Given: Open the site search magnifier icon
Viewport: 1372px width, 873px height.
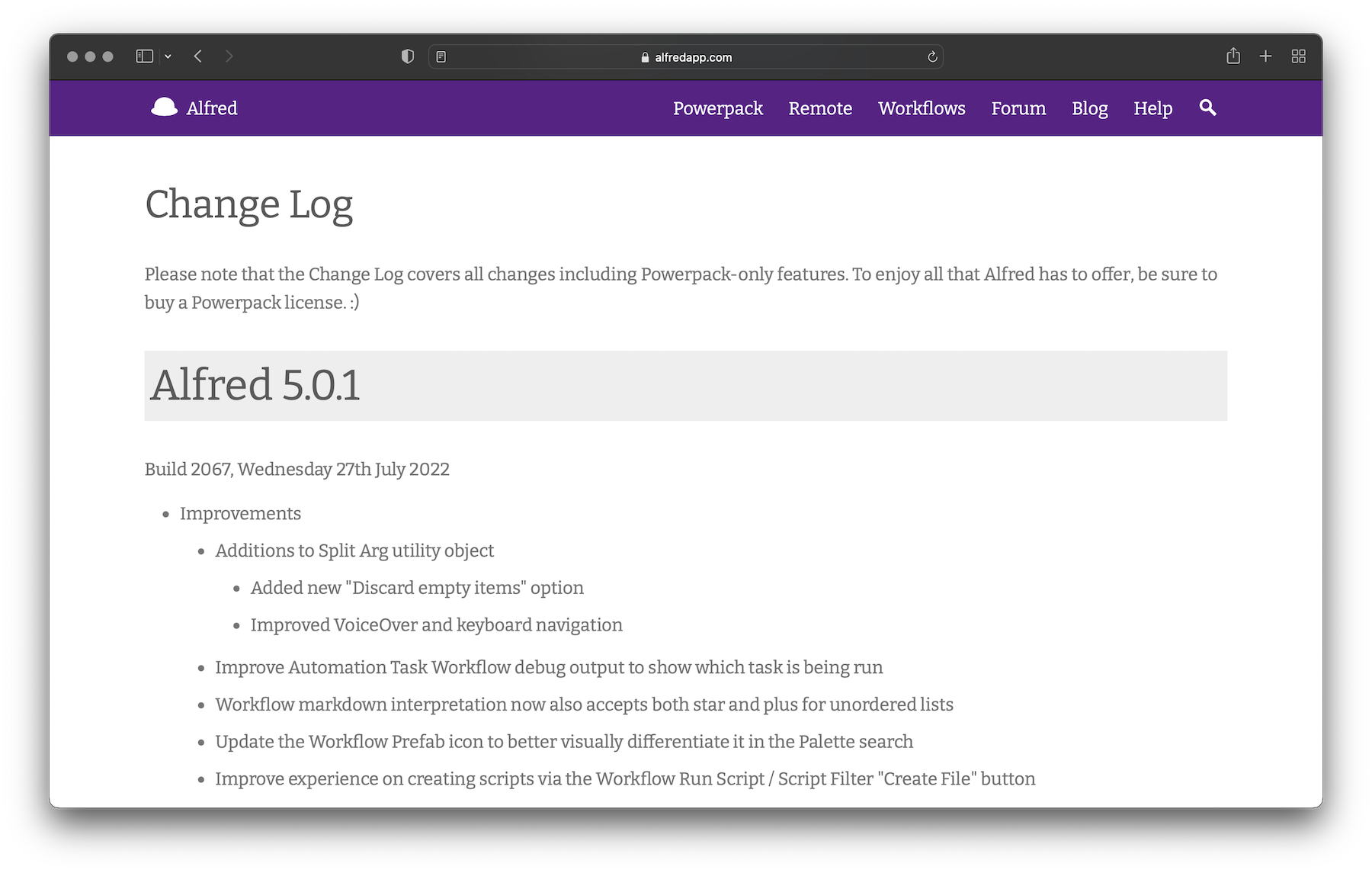Looking at the screenshot, I should (1207, 108).
